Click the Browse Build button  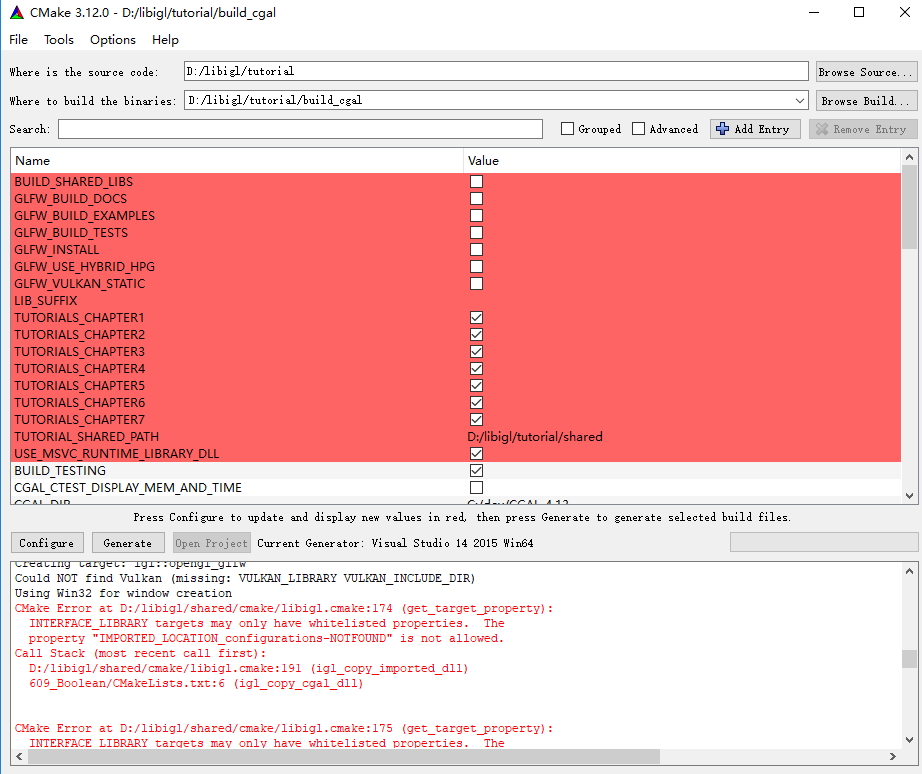click(x=865, y=100)
